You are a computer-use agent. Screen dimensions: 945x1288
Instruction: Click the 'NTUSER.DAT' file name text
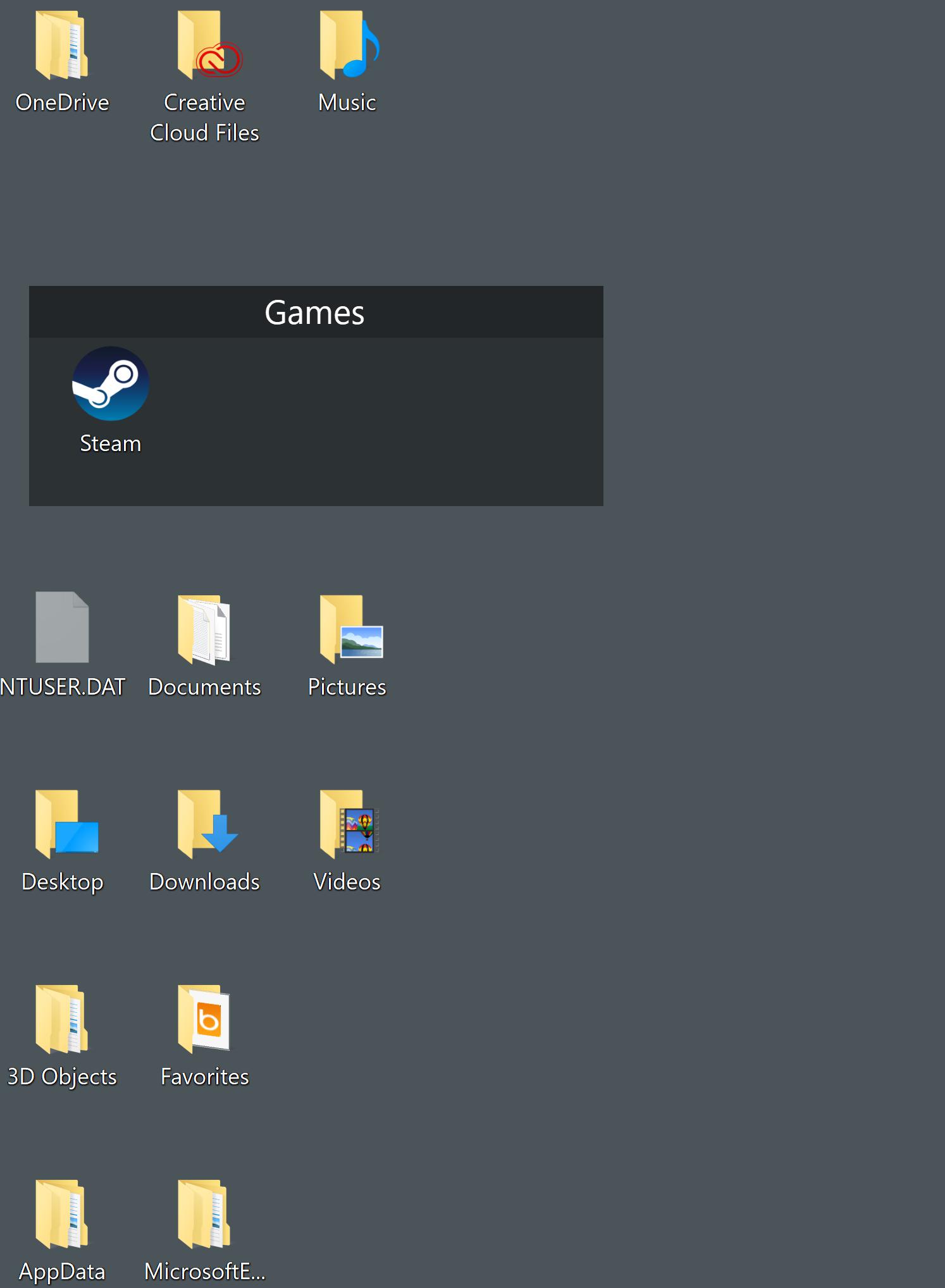[x=62, y=687]
